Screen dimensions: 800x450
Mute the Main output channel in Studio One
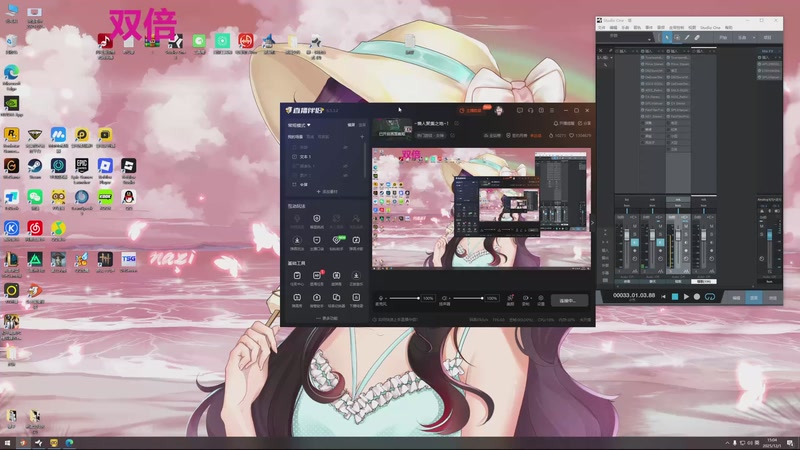click(x=762, y=226)
